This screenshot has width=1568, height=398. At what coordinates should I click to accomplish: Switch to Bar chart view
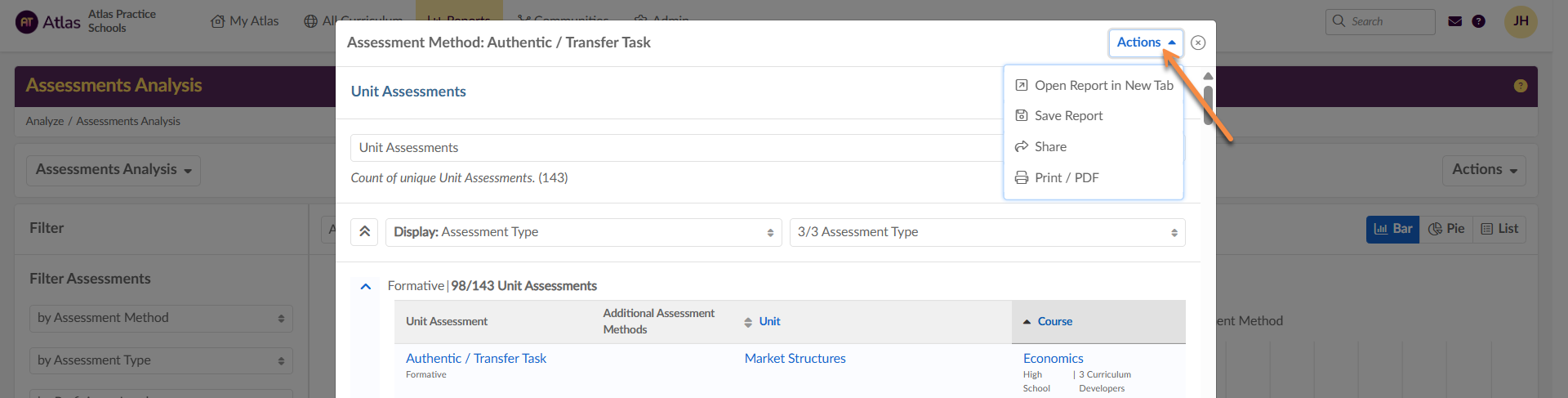click(1392, 229)
